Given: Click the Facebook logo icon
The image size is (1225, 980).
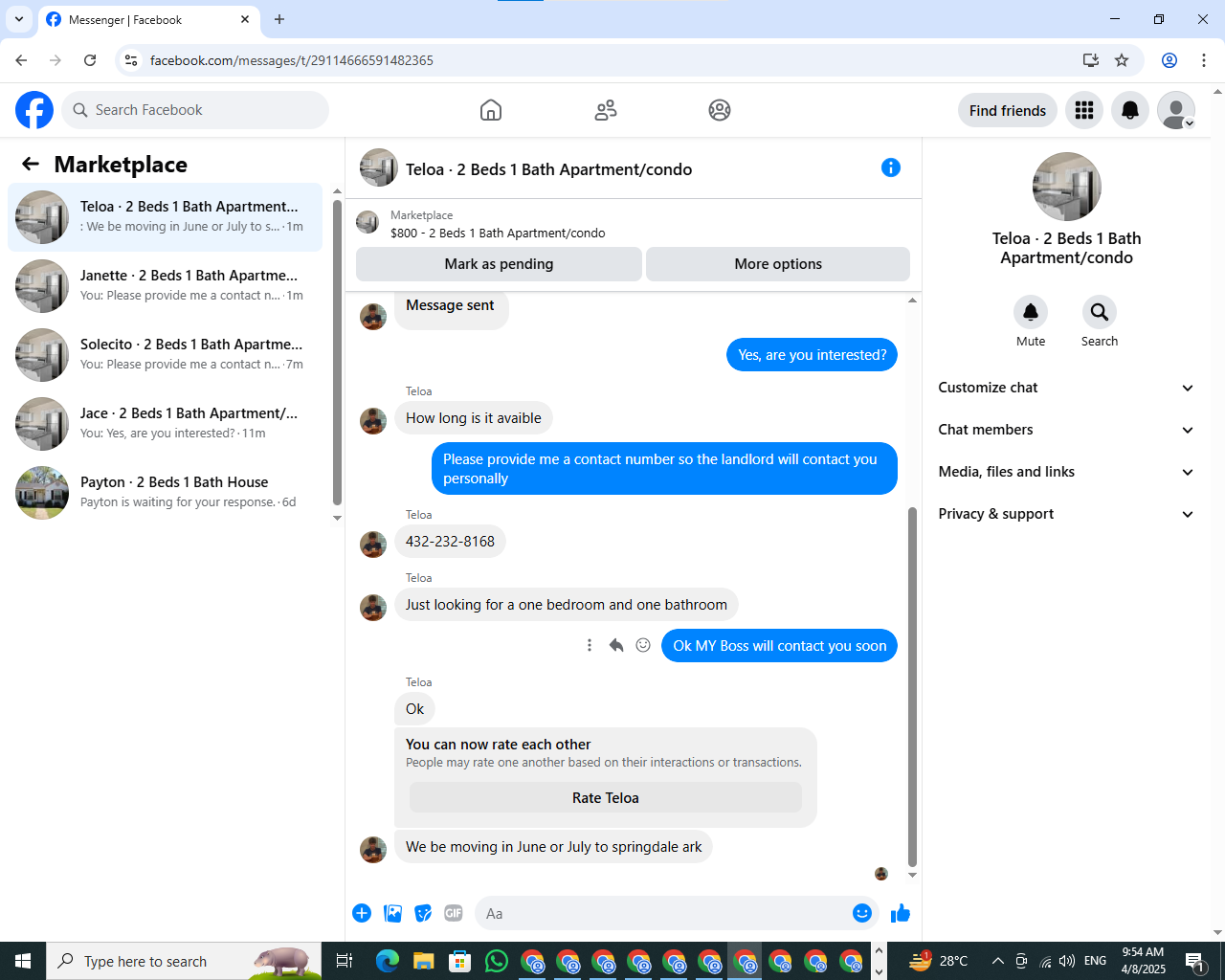Looking at the screenshot, I should pos(34,110).
